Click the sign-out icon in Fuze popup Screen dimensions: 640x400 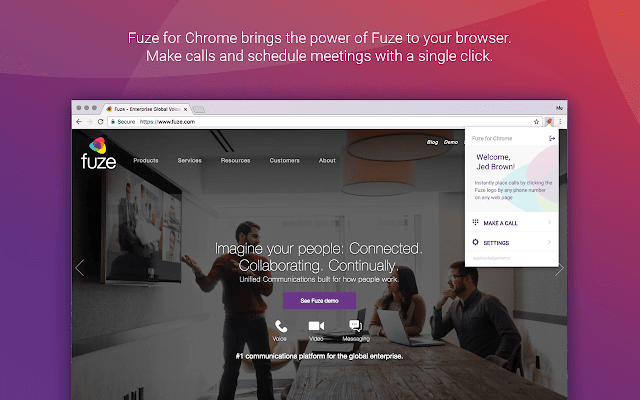click(x=552, y=138)
